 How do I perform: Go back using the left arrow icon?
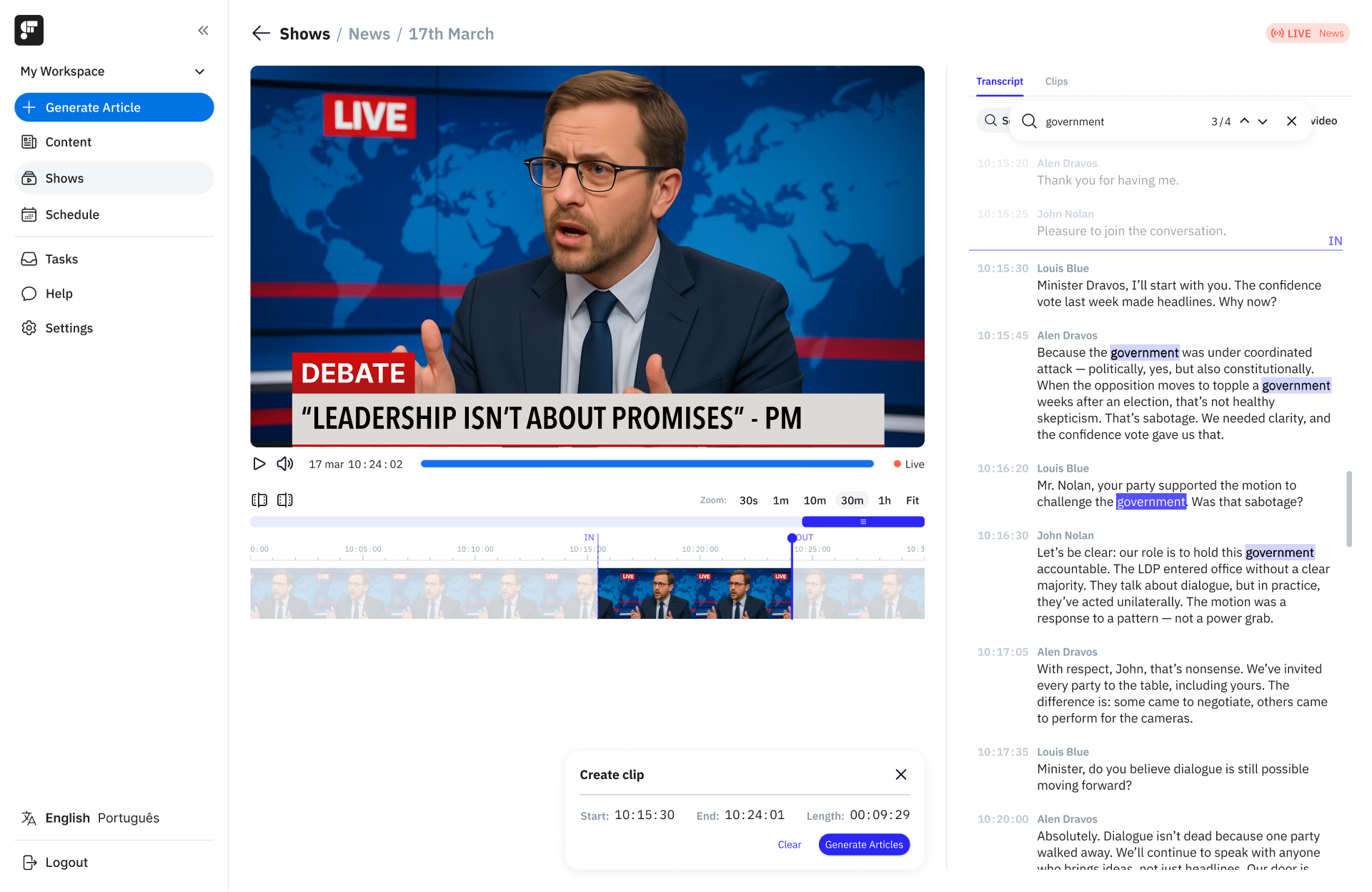[x=261, y=34]
